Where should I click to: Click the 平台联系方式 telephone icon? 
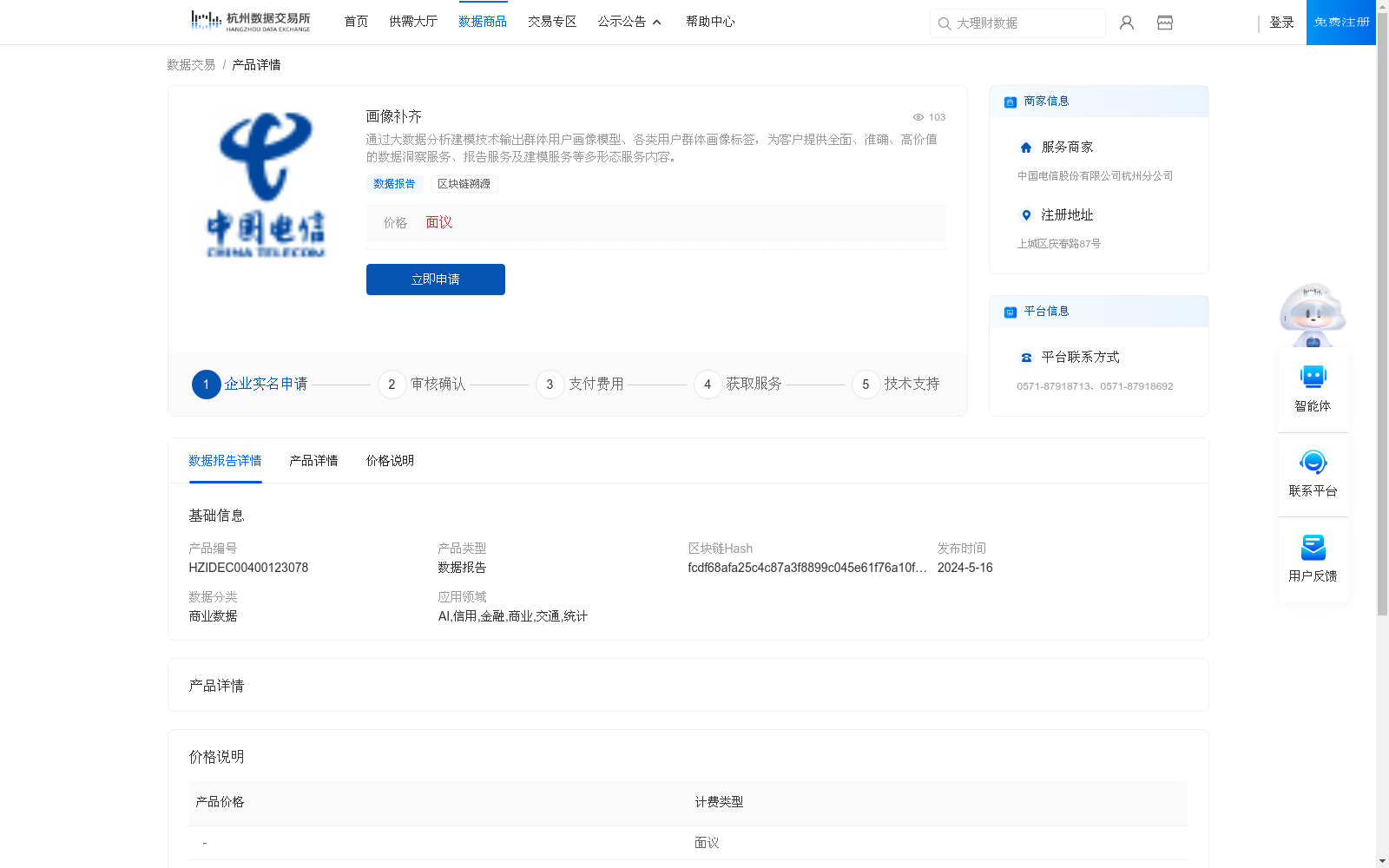pyautogui.click(x=1026, y=358)
